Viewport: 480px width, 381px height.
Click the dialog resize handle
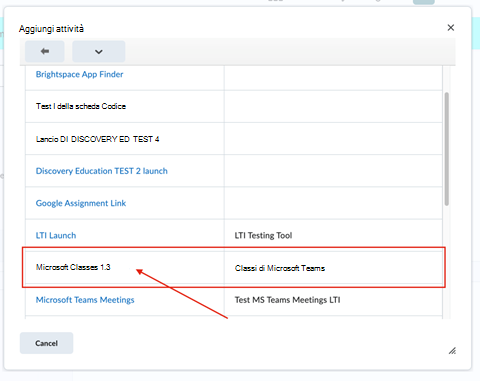click(452, 351)
